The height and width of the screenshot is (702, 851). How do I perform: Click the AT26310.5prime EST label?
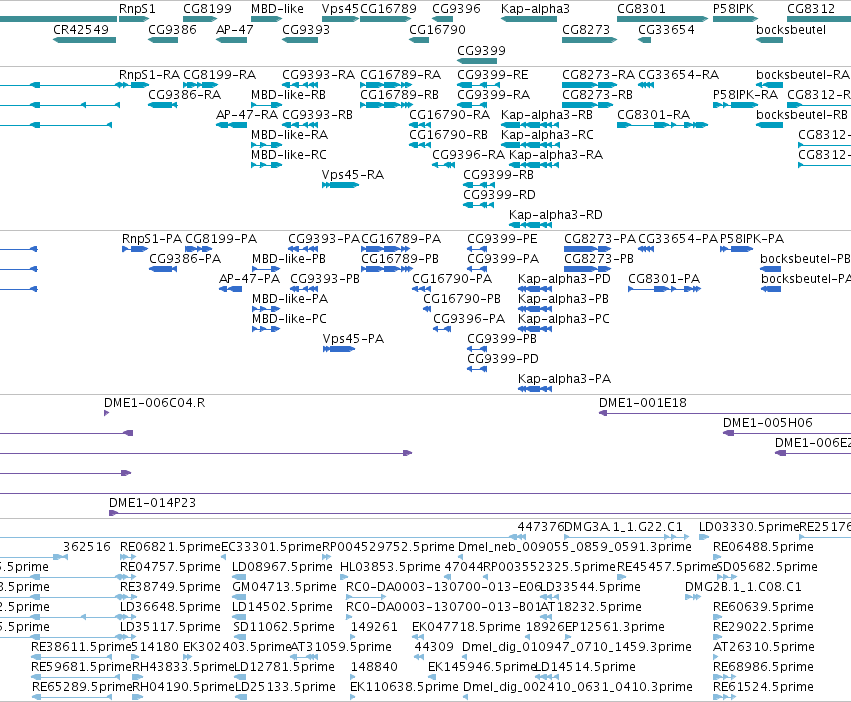[764, 647]
